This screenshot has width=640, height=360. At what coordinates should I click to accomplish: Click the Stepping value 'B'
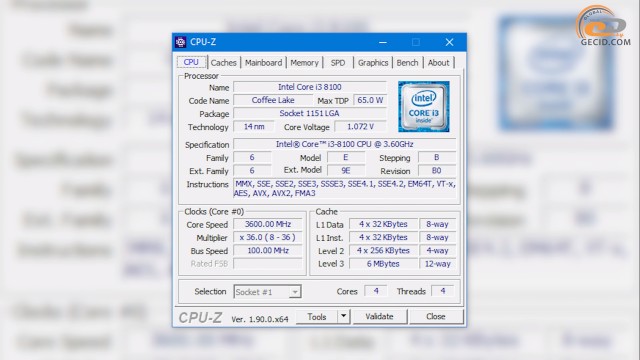(x=437, y=158)
